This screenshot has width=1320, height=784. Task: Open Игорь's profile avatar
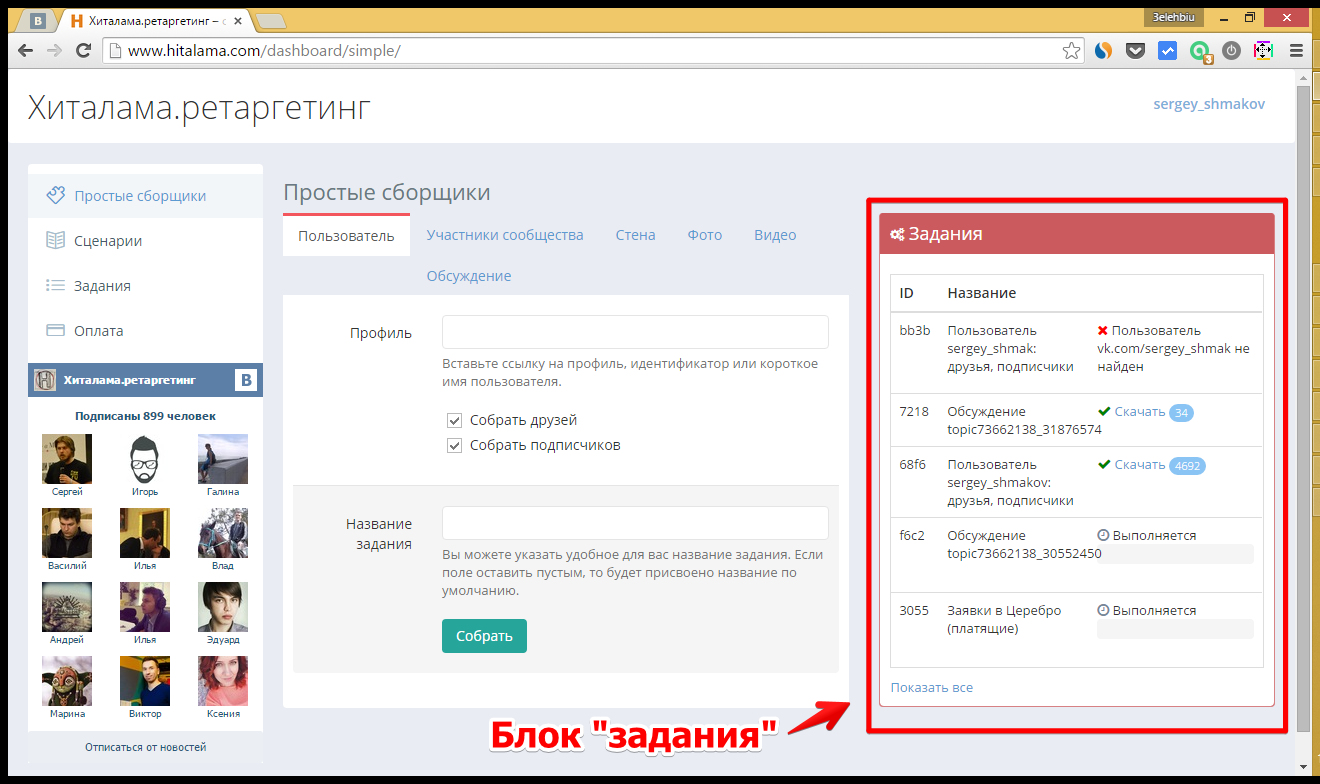point(145,459)
